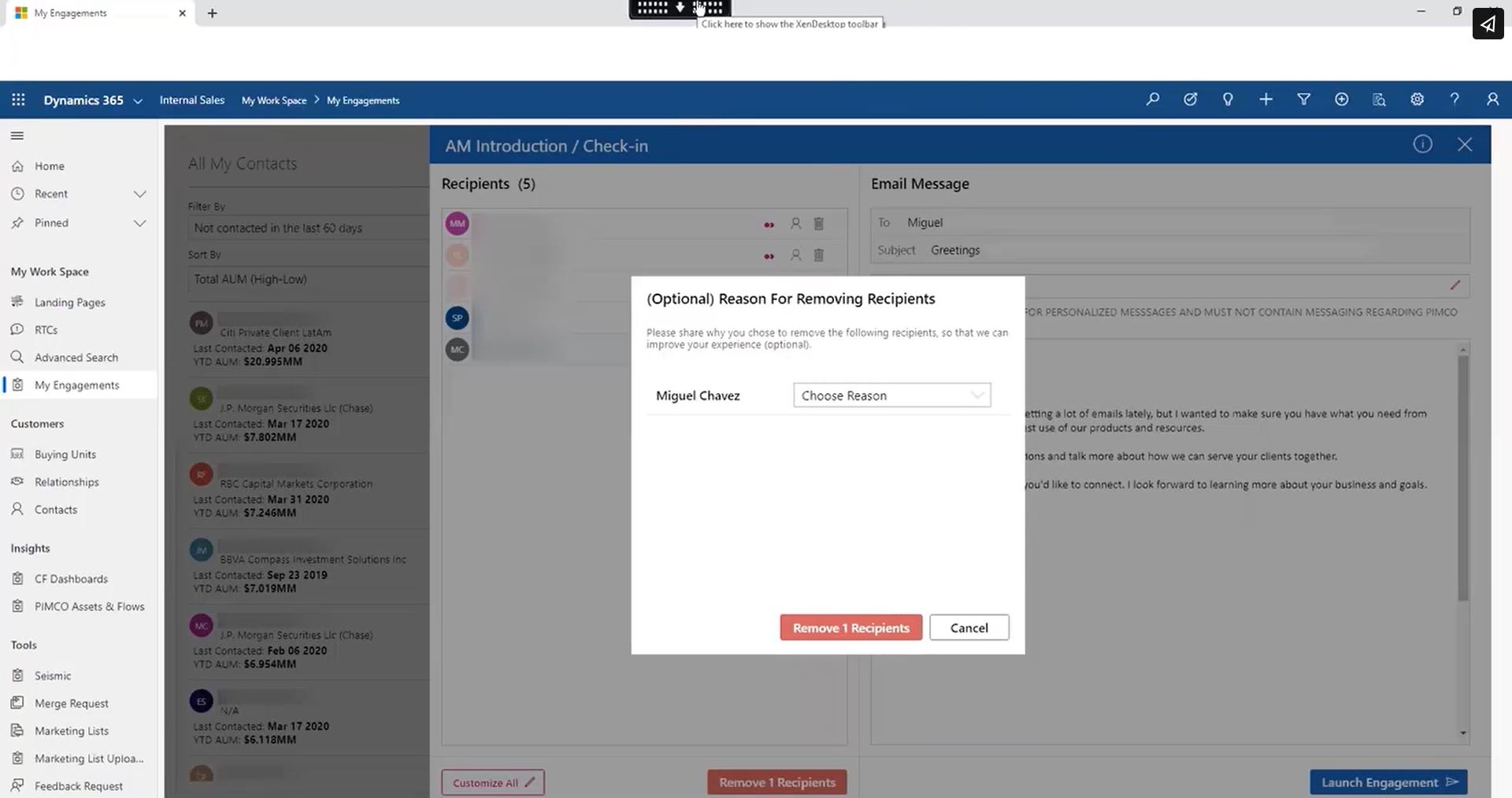This screenshot has width=1512, height=798.
Task: Open the Dynamics 365 app switcher dropdown
Action: coord(138,101)
